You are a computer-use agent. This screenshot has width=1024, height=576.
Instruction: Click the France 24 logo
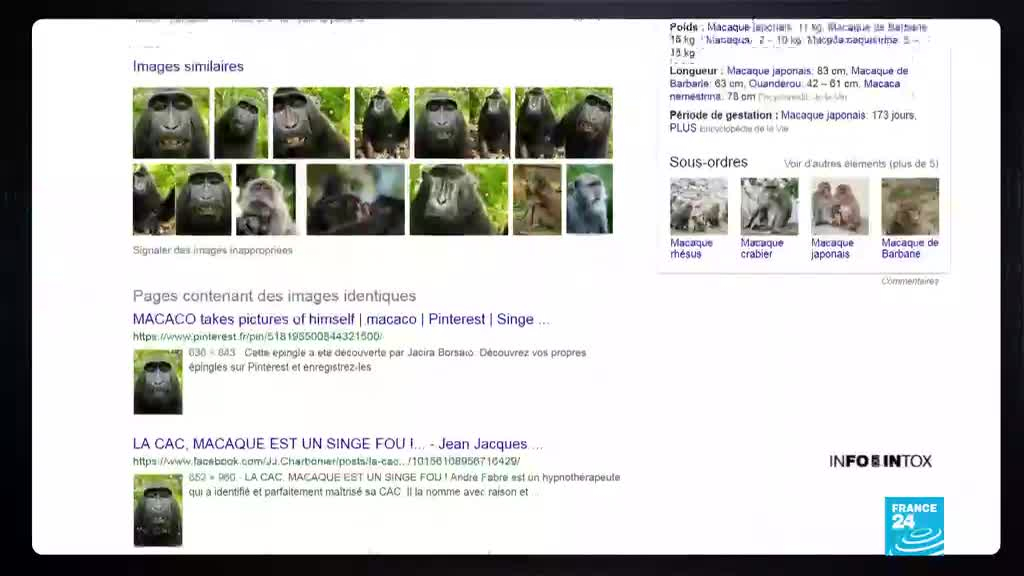point(914,526)
